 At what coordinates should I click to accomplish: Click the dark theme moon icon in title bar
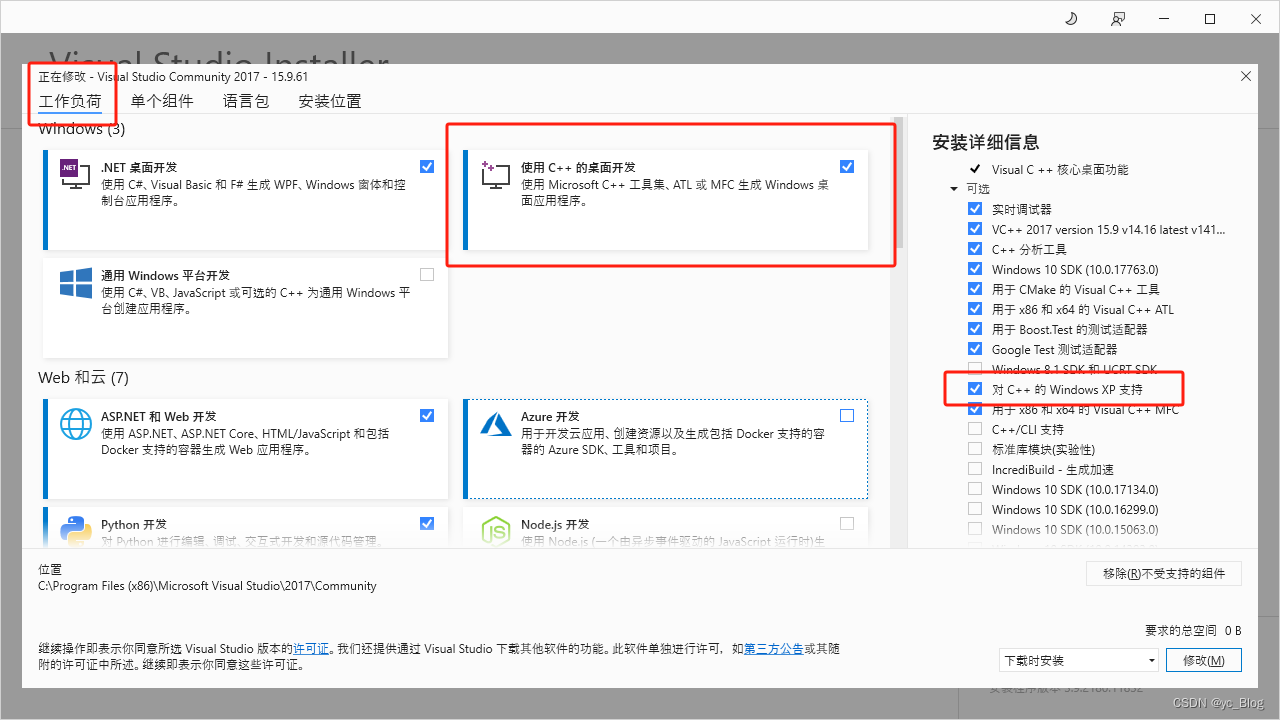[x=1070, y=18]
